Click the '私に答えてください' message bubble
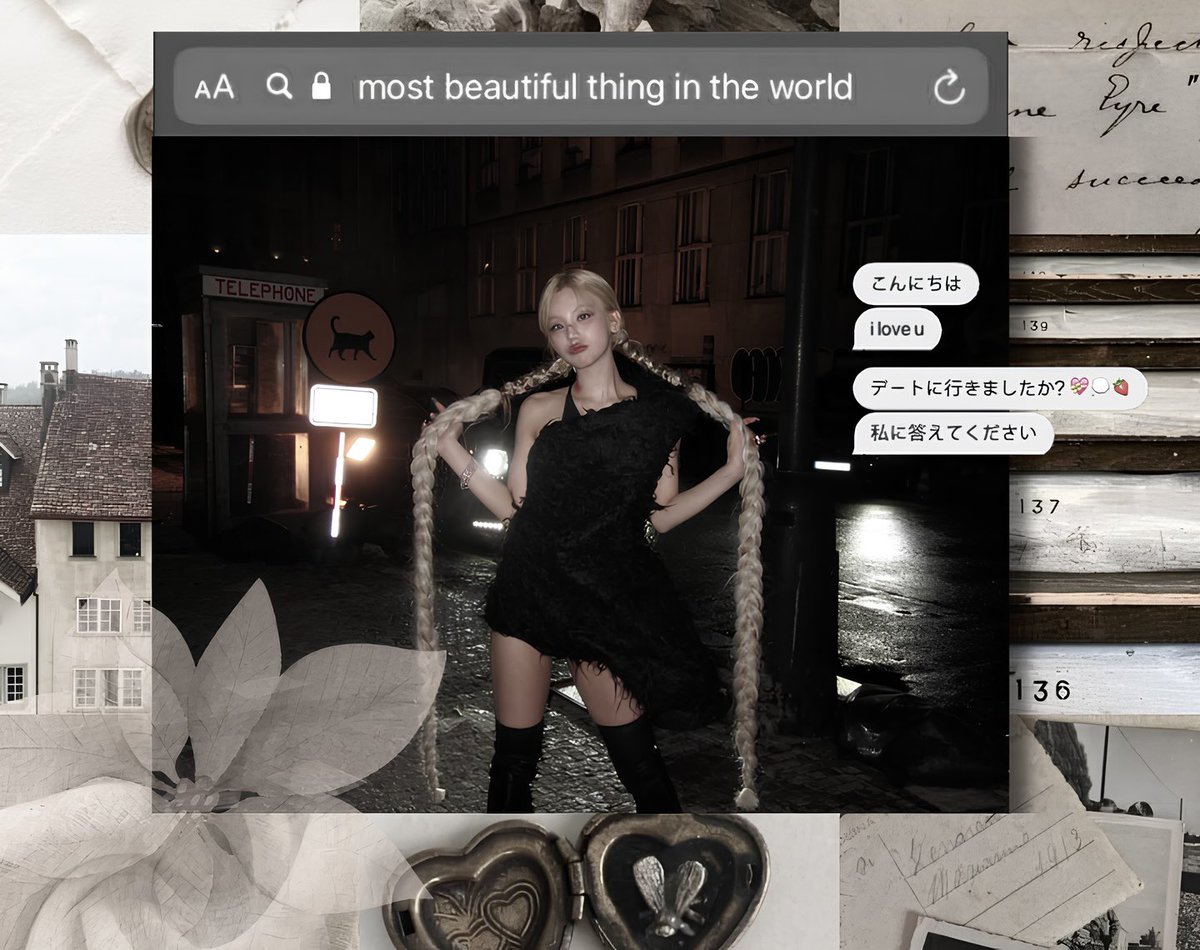Viewport: 1200px width, 950px height. pos(953,435)
